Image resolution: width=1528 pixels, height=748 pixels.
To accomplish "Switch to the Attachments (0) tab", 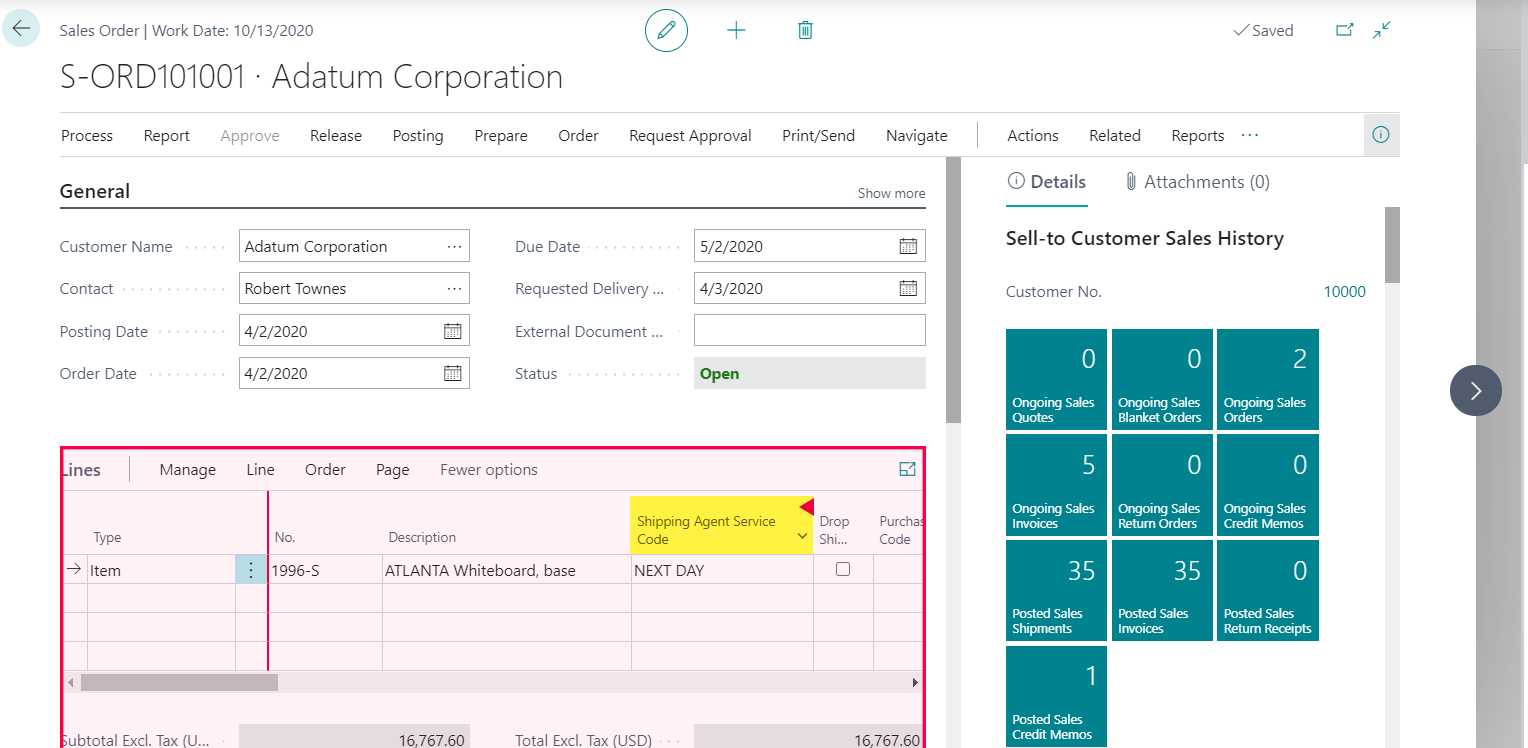I will (x=1197, y=182).
